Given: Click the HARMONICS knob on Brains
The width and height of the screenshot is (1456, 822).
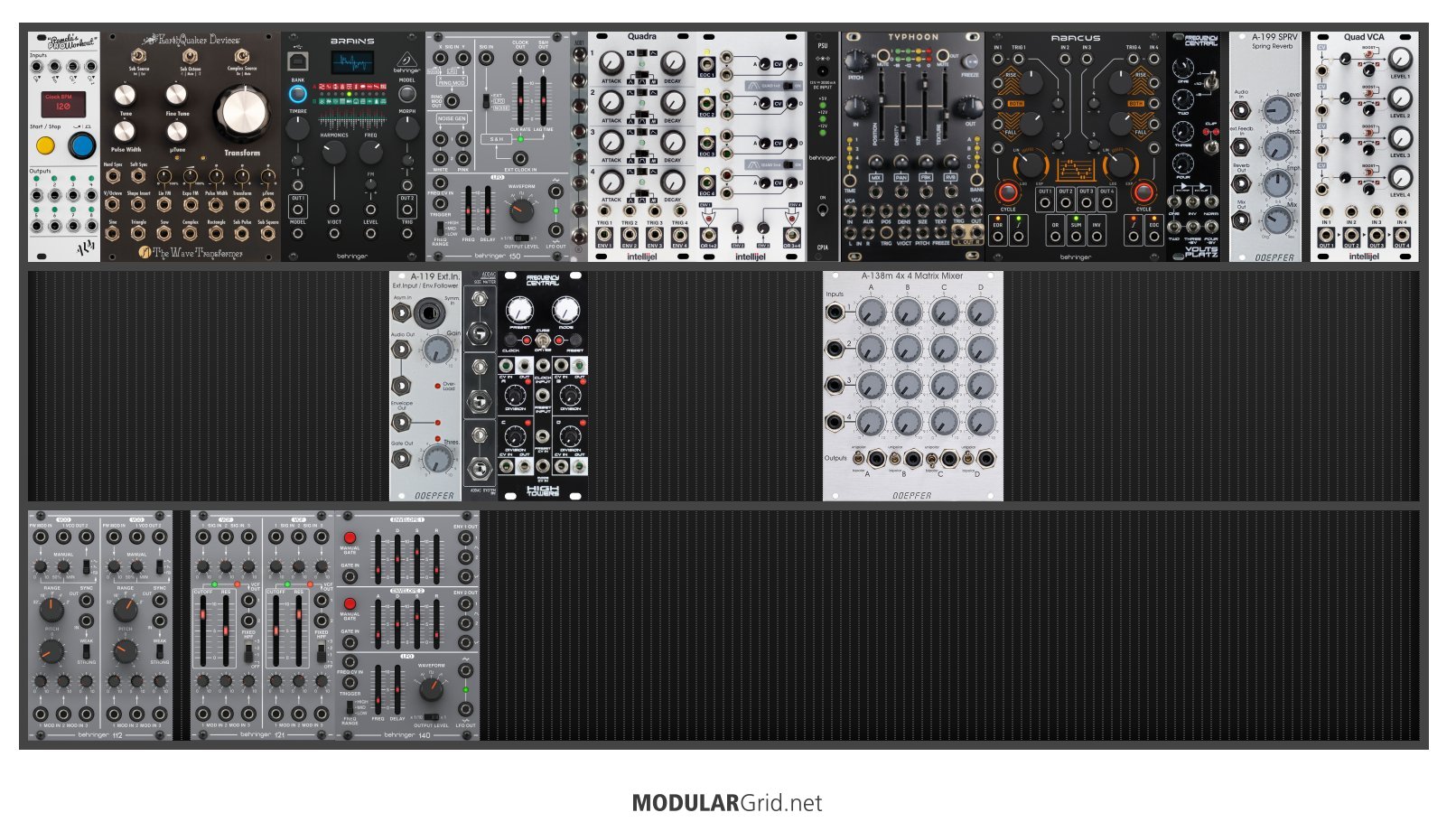Looking at the screenshot, I should 333,151.
